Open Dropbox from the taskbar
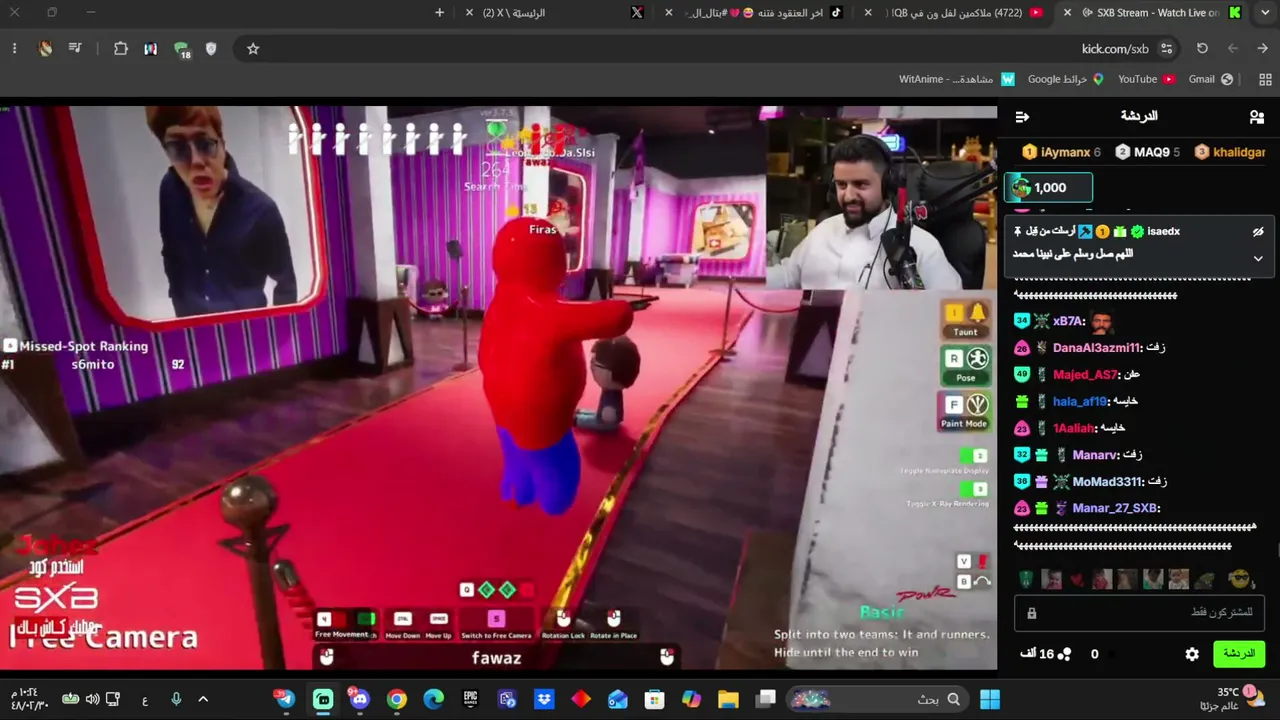Screen dimensions: 1280x720 tap(545, 699)
